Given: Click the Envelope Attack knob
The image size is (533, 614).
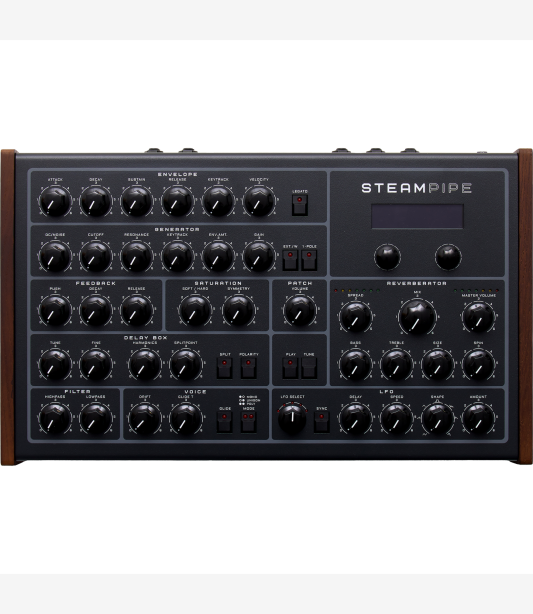Looking at the screenshot, I should pos(55,202).
